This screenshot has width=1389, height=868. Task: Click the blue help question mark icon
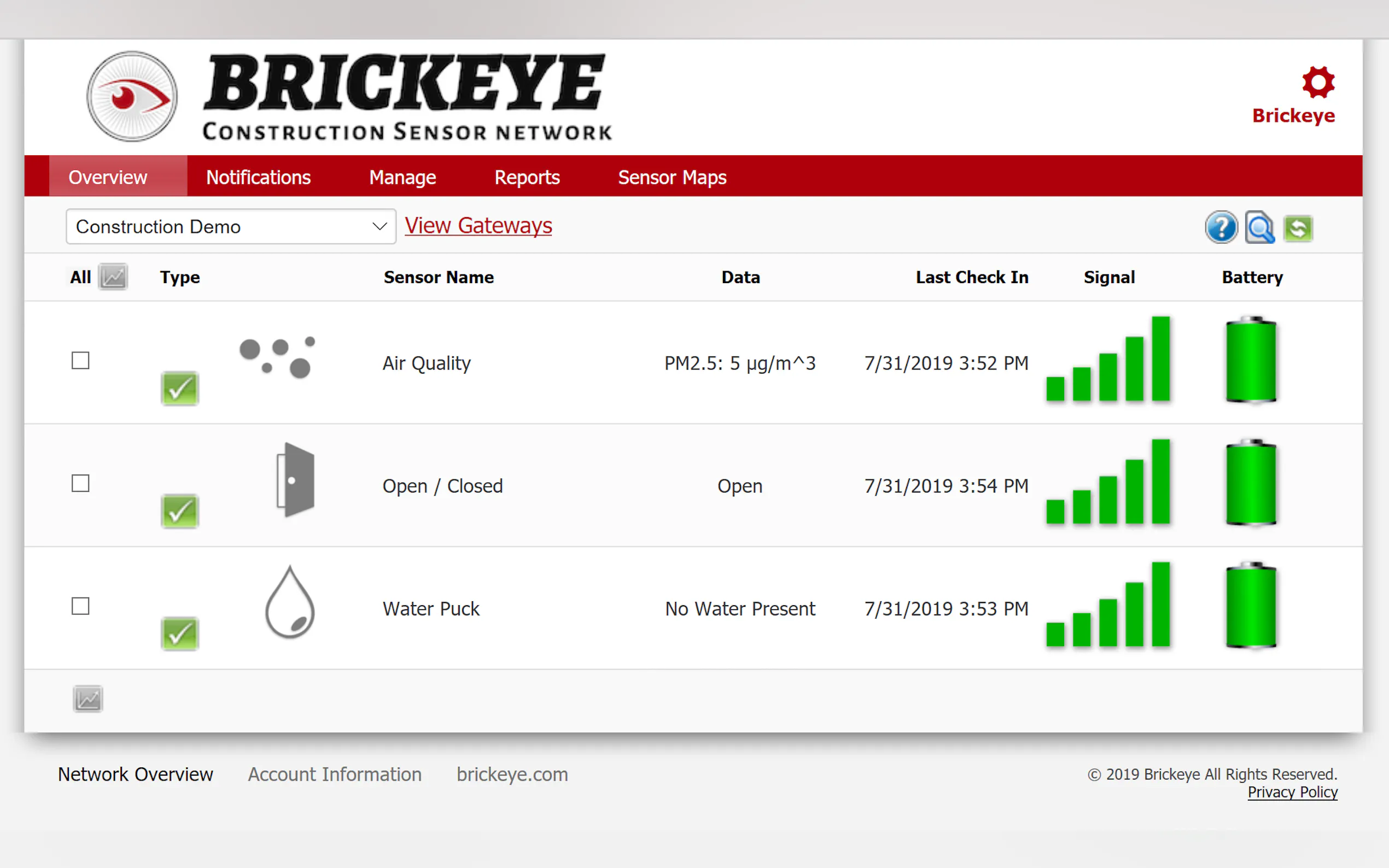pos(1221,228)
